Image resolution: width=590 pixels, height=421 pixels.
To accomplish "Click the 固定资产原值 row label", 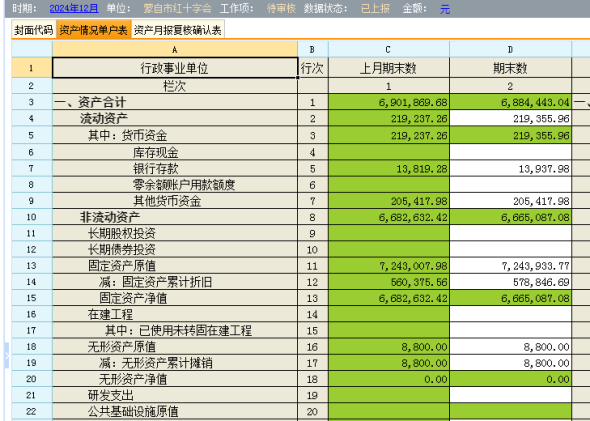I will coord(122,266).
